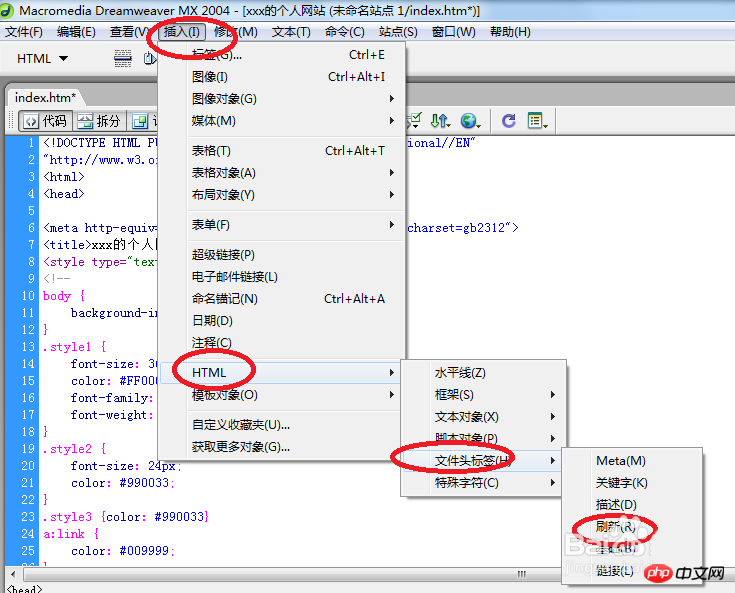Expand the 框架(S) submenu

(x=483, y=395)
